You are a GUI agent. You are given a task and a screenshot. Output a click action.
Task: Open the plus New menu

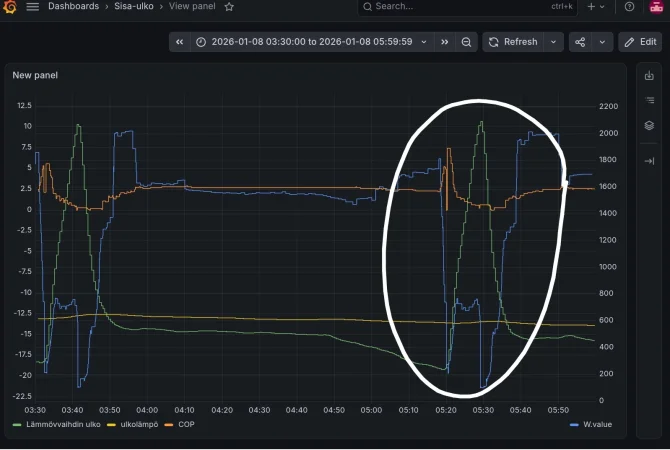coord(596,6)
